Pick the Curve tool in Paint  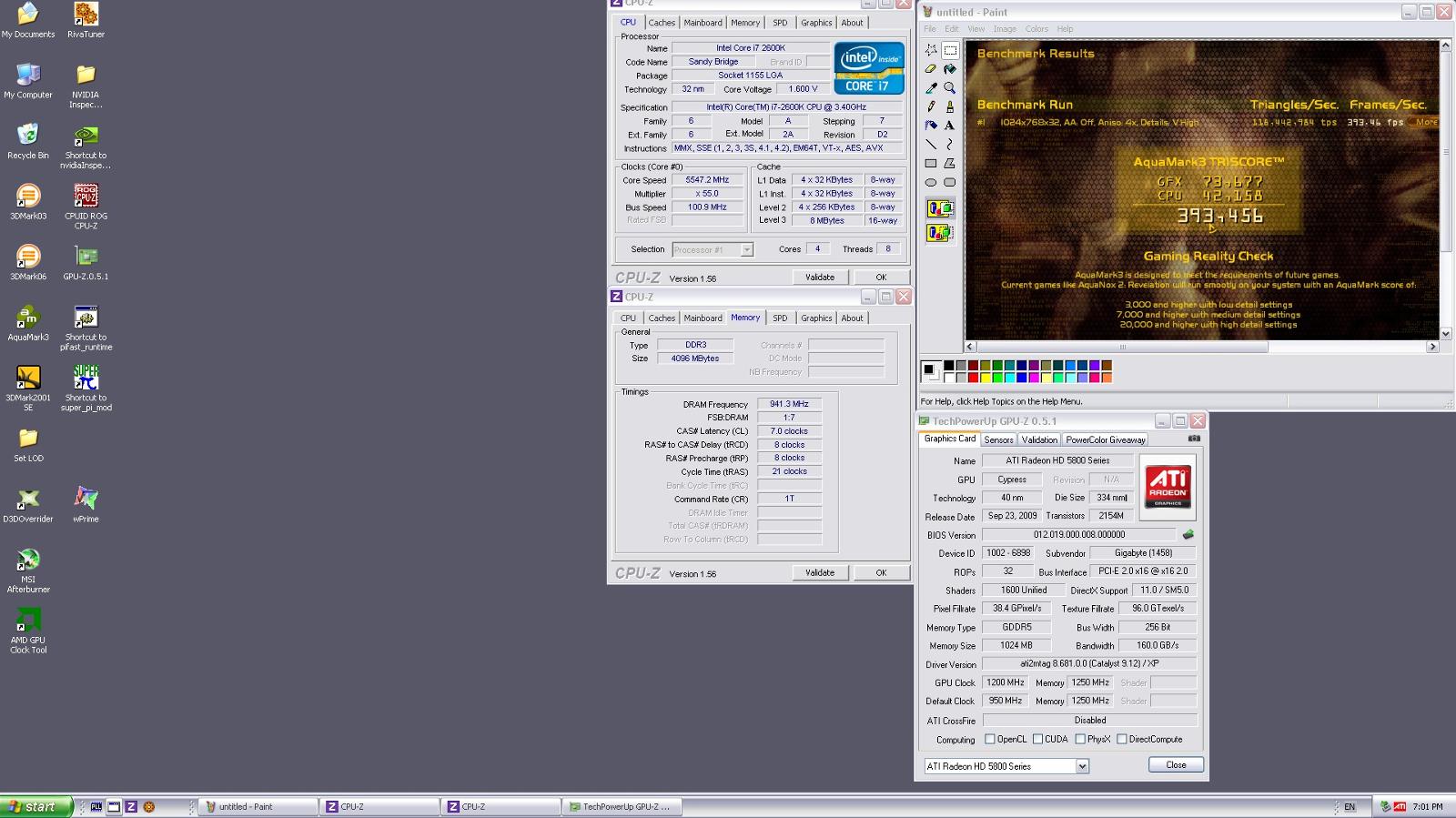tap(950, 145)
